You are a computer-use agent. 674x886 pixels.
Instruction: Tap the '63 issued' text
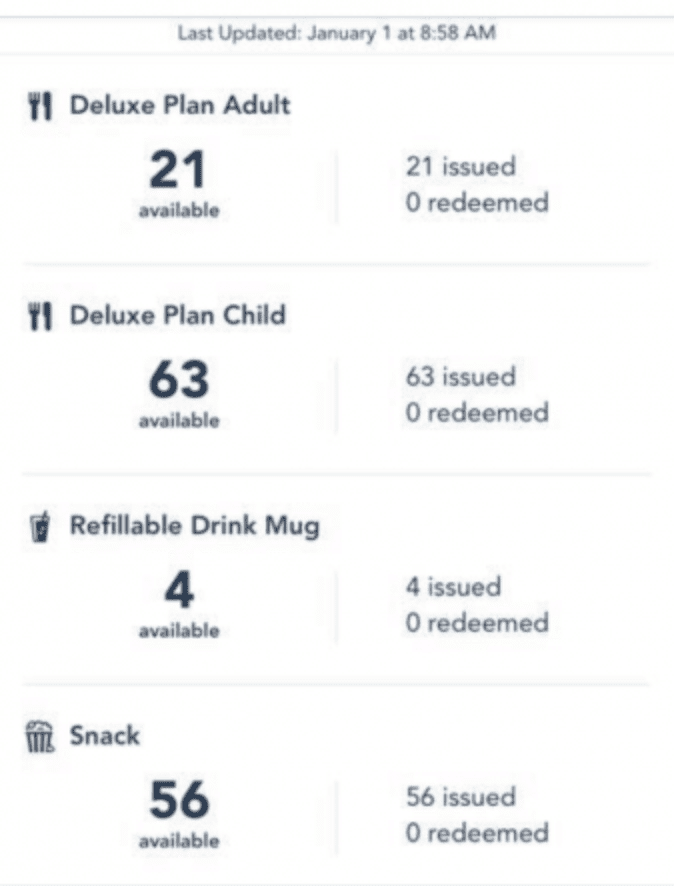[x=460, y=377]
